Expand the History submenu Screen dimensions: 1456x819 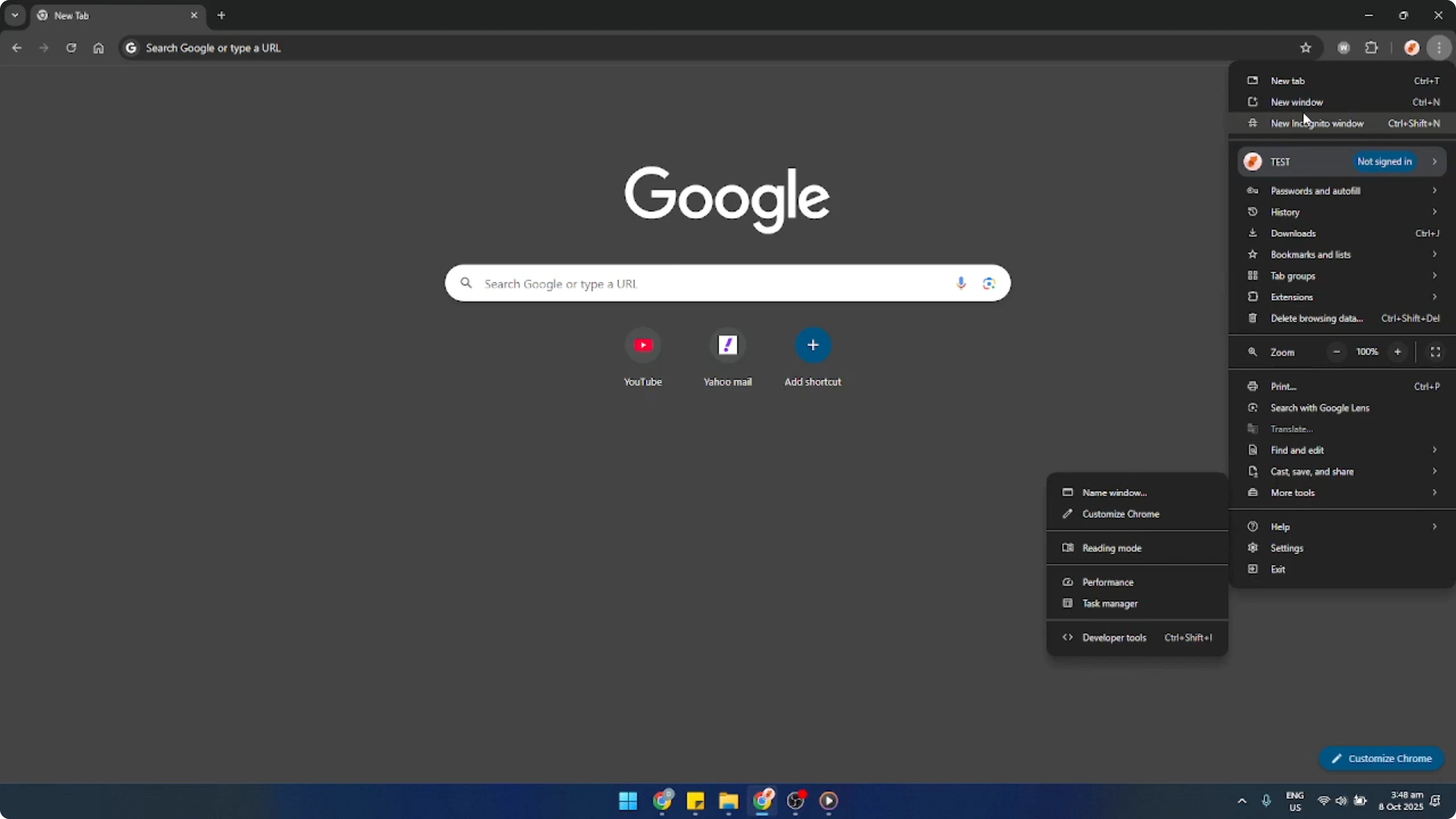1342,212
